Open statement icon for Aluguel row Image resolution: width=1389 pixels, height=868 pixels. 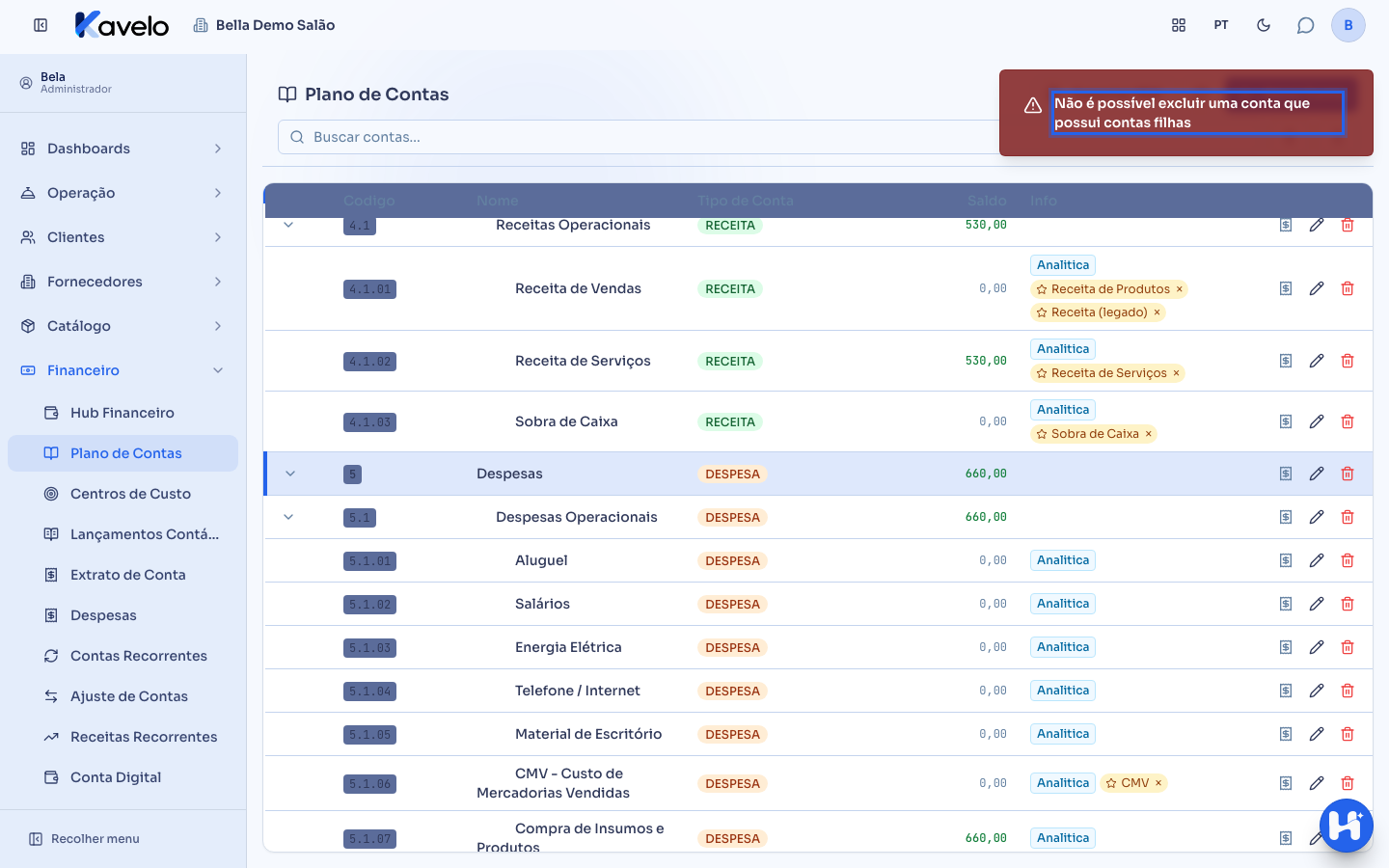click(1286, 560)
